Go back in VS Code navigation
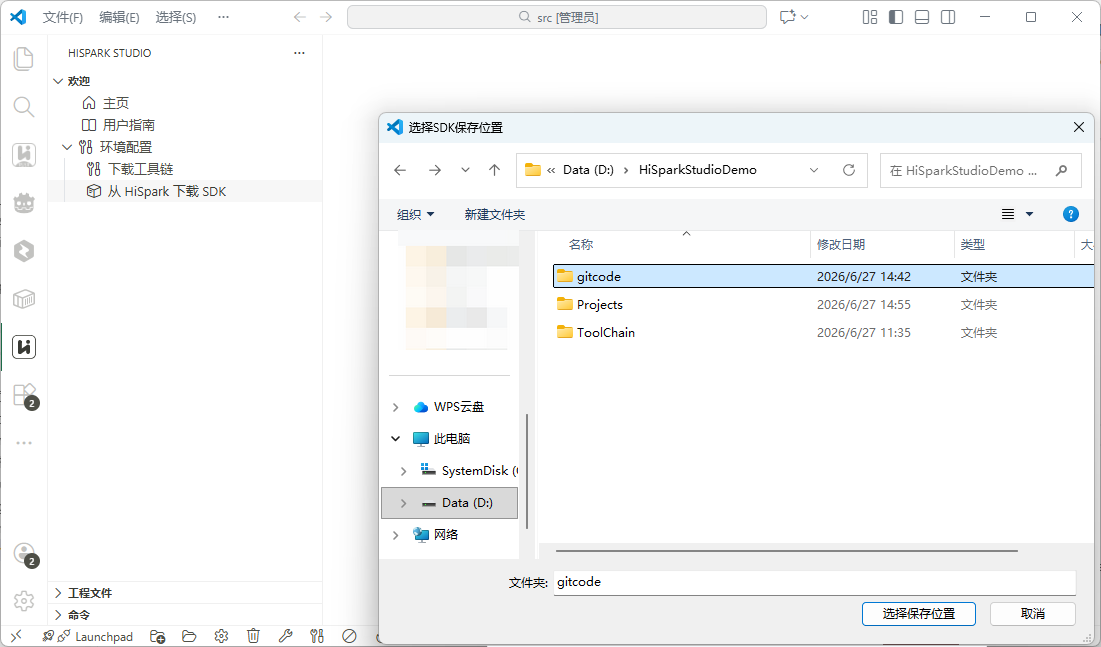The width and height of the screenshot is (1101, 647). coord(300,17)
